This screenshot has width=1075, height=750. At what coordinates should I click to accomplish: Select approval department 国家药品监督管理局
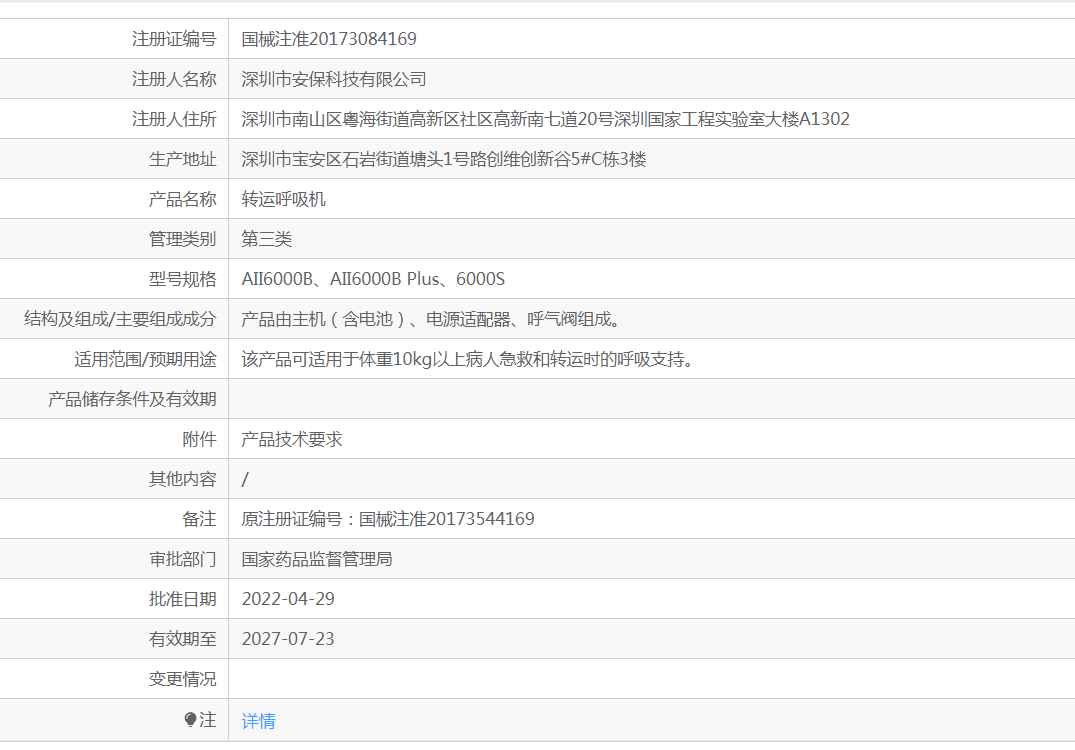coord(317,559)
